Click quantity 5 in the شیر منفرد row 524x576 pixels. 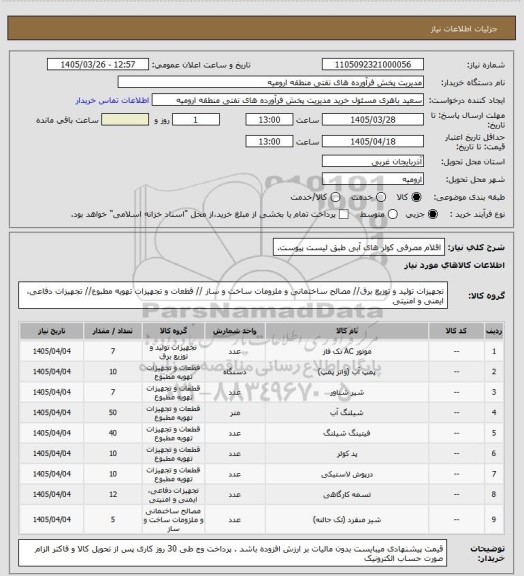coord(113,519)
